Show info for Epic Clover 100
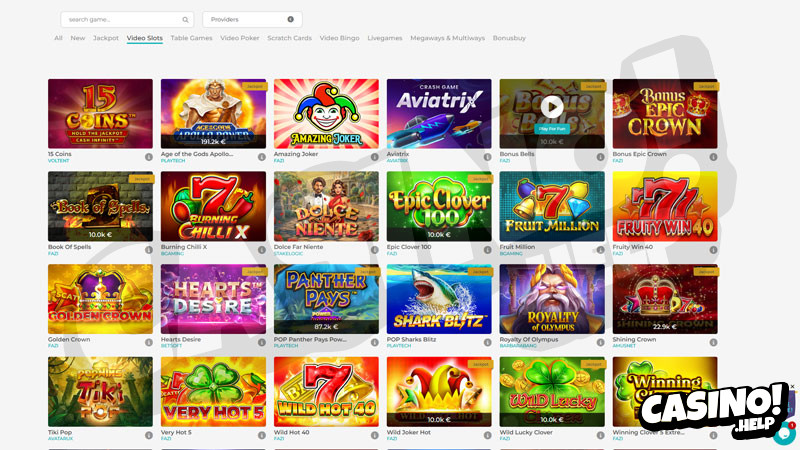Screen dimensions: 800x450 pos(488,250)
